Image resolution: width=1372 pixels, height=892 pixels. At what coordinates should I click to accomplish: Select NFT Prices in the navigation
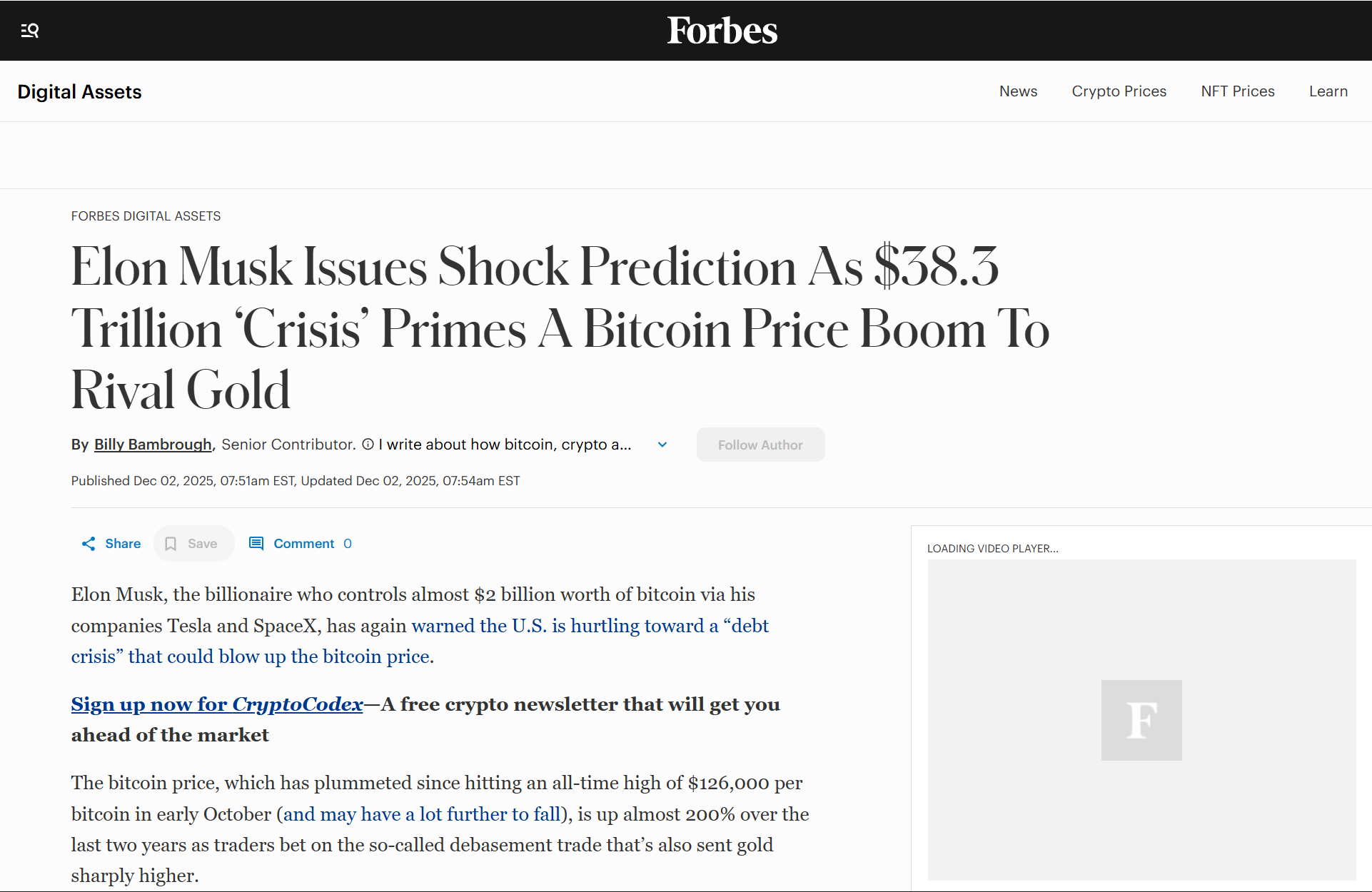[1237, 91]
